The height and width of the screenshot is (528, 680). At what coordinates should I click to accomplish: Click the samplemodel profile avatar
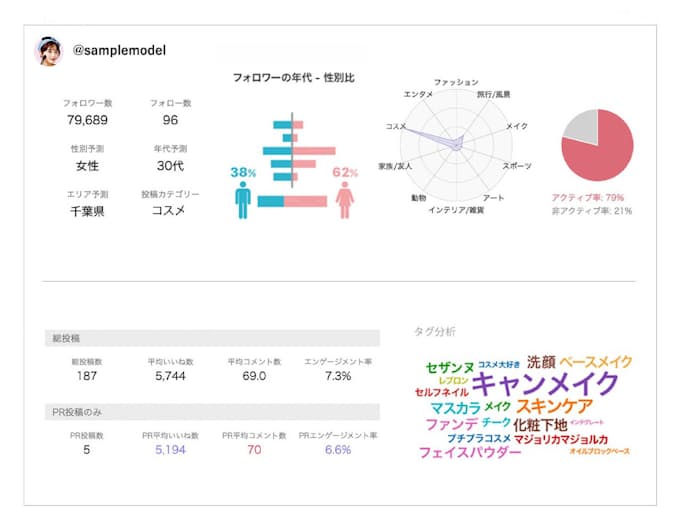(x=49, y=51)
